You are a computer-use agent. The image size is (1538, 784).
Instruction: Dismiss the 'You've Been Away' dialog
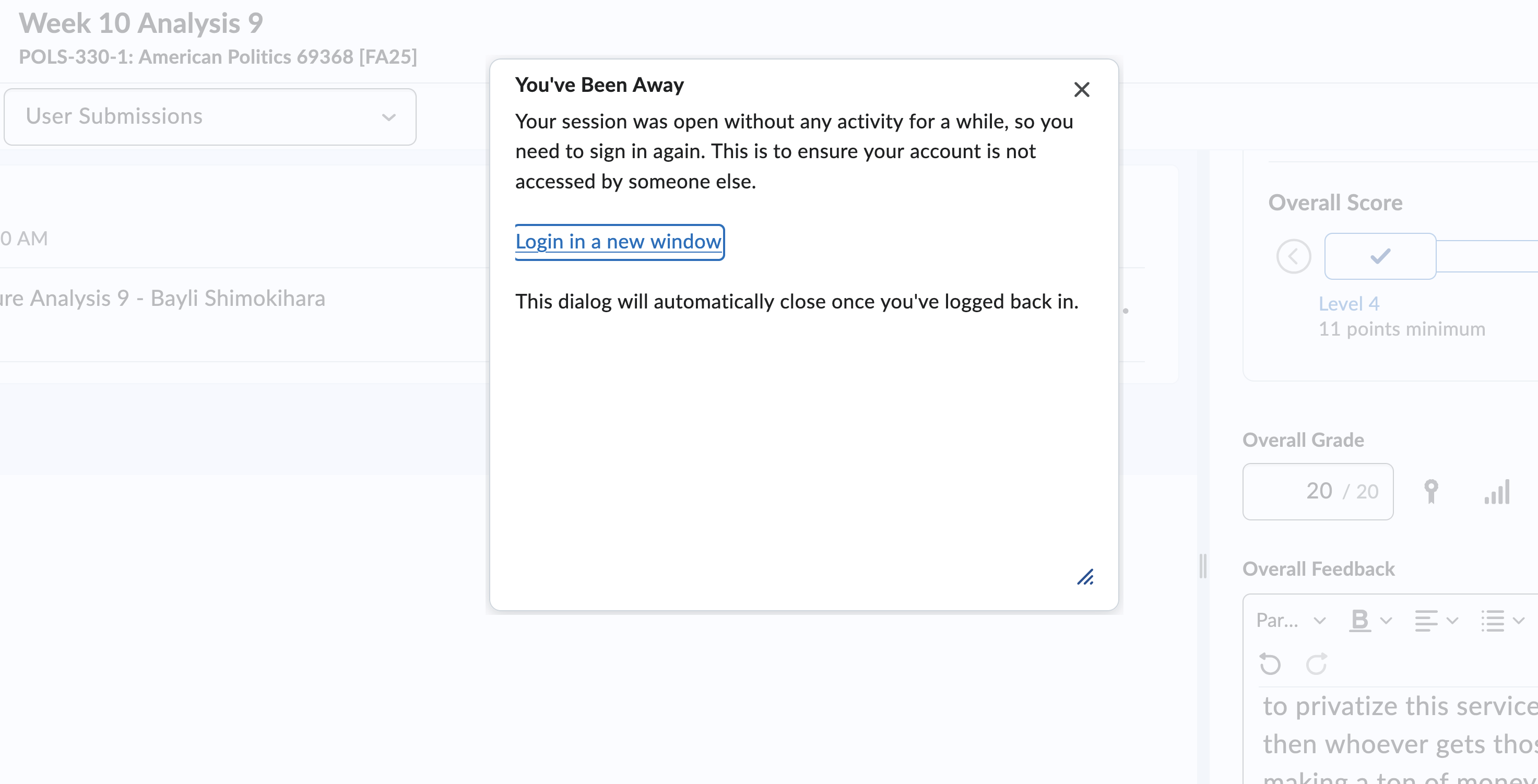tap(1081, 89)
